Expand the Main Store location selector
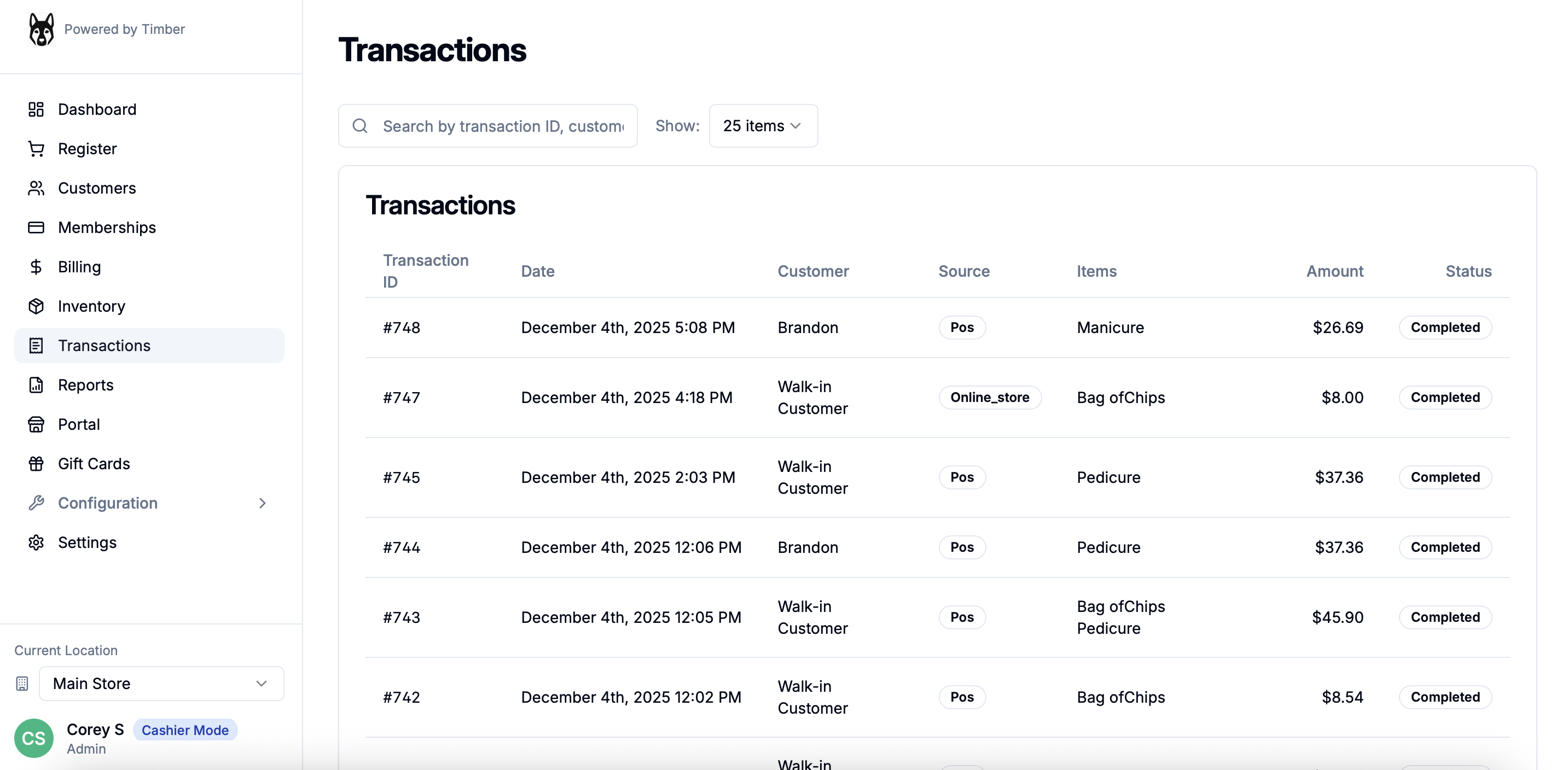This screenshot has width=1568, height=770. (x=161, y=683)
